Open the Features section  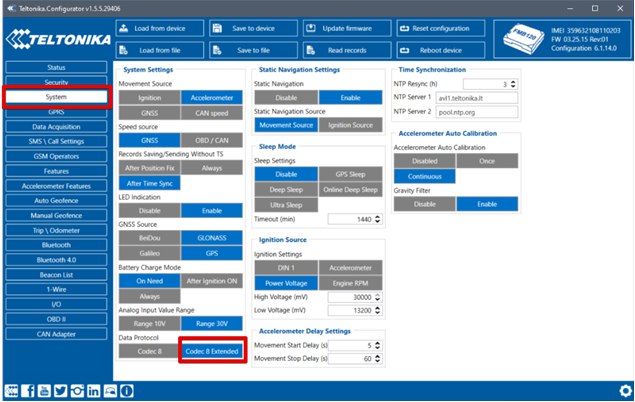[x=56, y=171]
